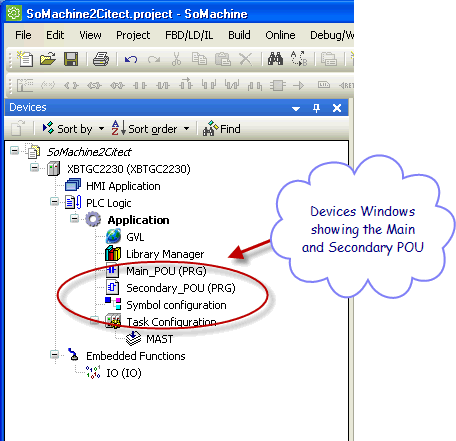Select Library Manager in the tree
The height and width of the screenshot is (441, 456).
165,254
